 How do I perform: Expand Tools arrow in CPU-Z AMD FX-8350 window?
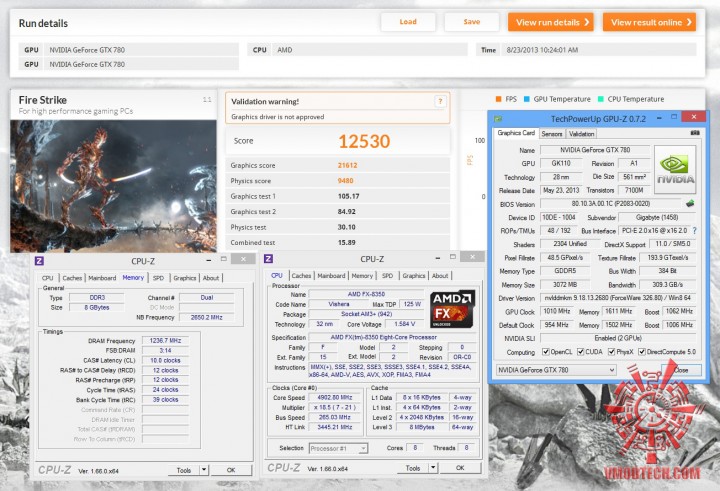433,468
